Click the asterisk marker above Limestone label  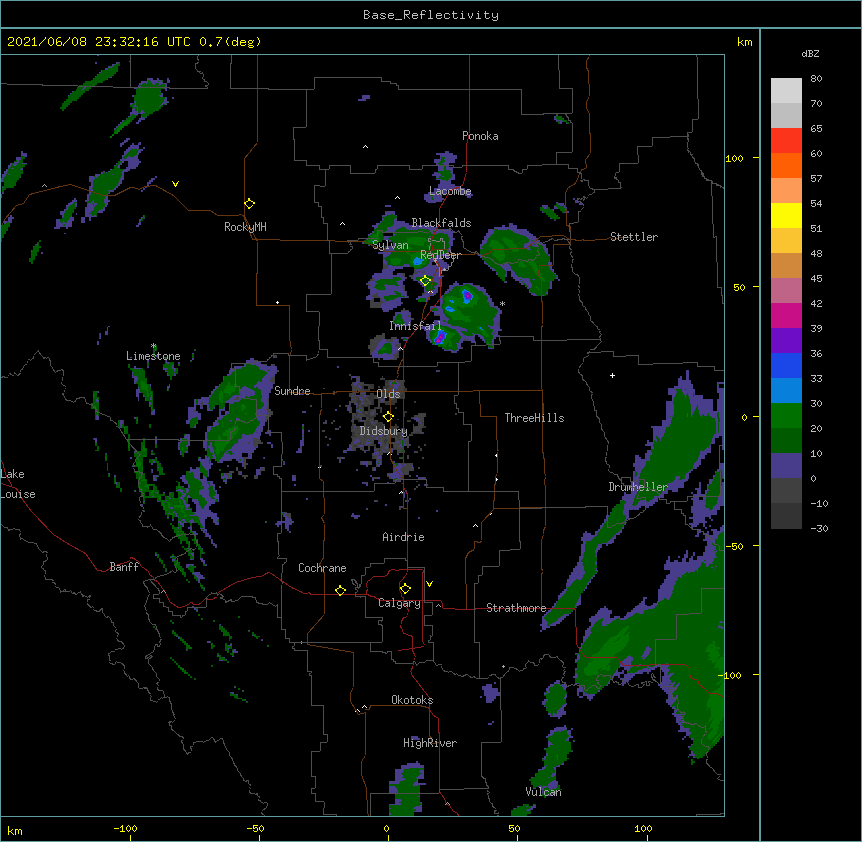[x=153, y=346]
